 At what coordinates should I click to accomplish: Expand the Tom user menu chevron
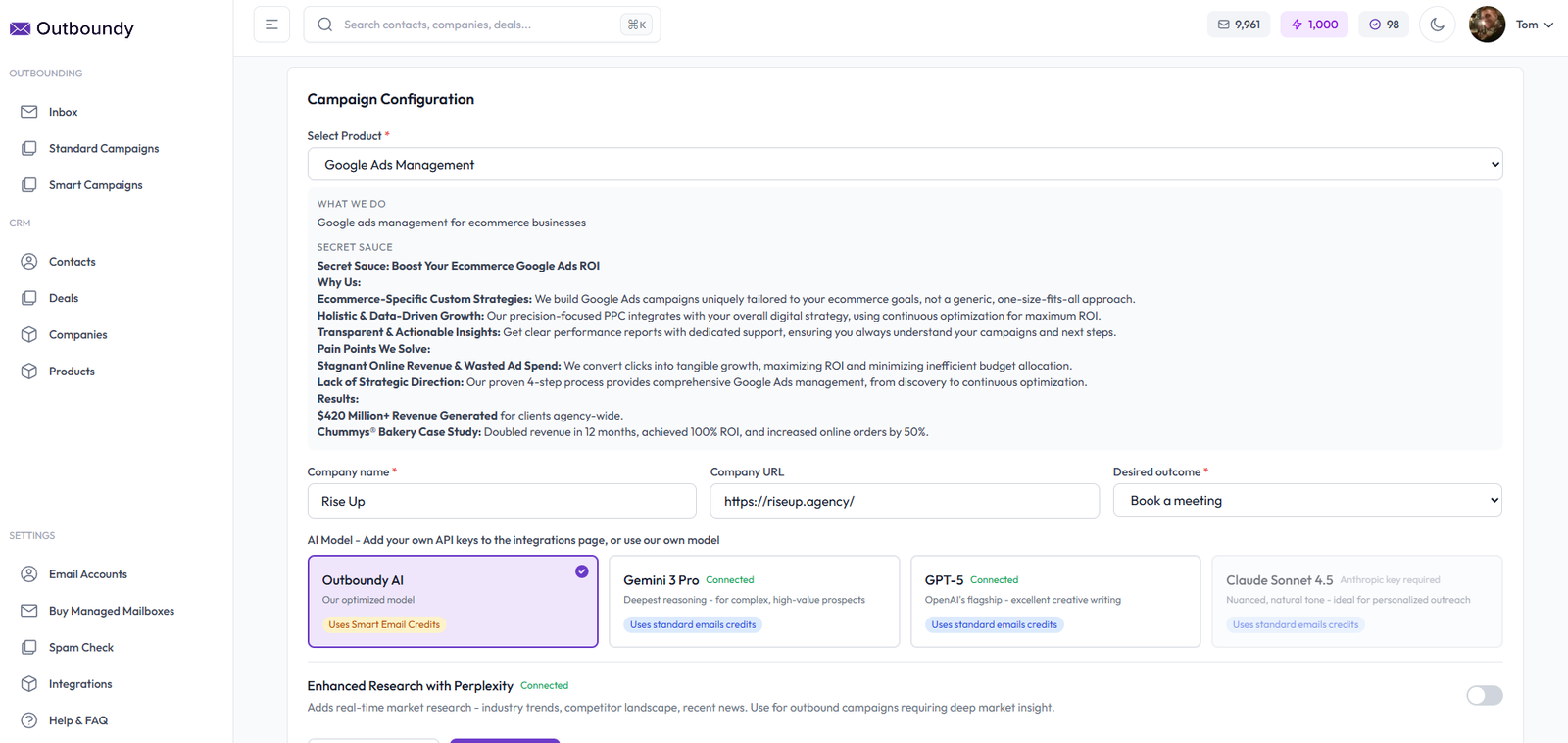pos(1548,25)
